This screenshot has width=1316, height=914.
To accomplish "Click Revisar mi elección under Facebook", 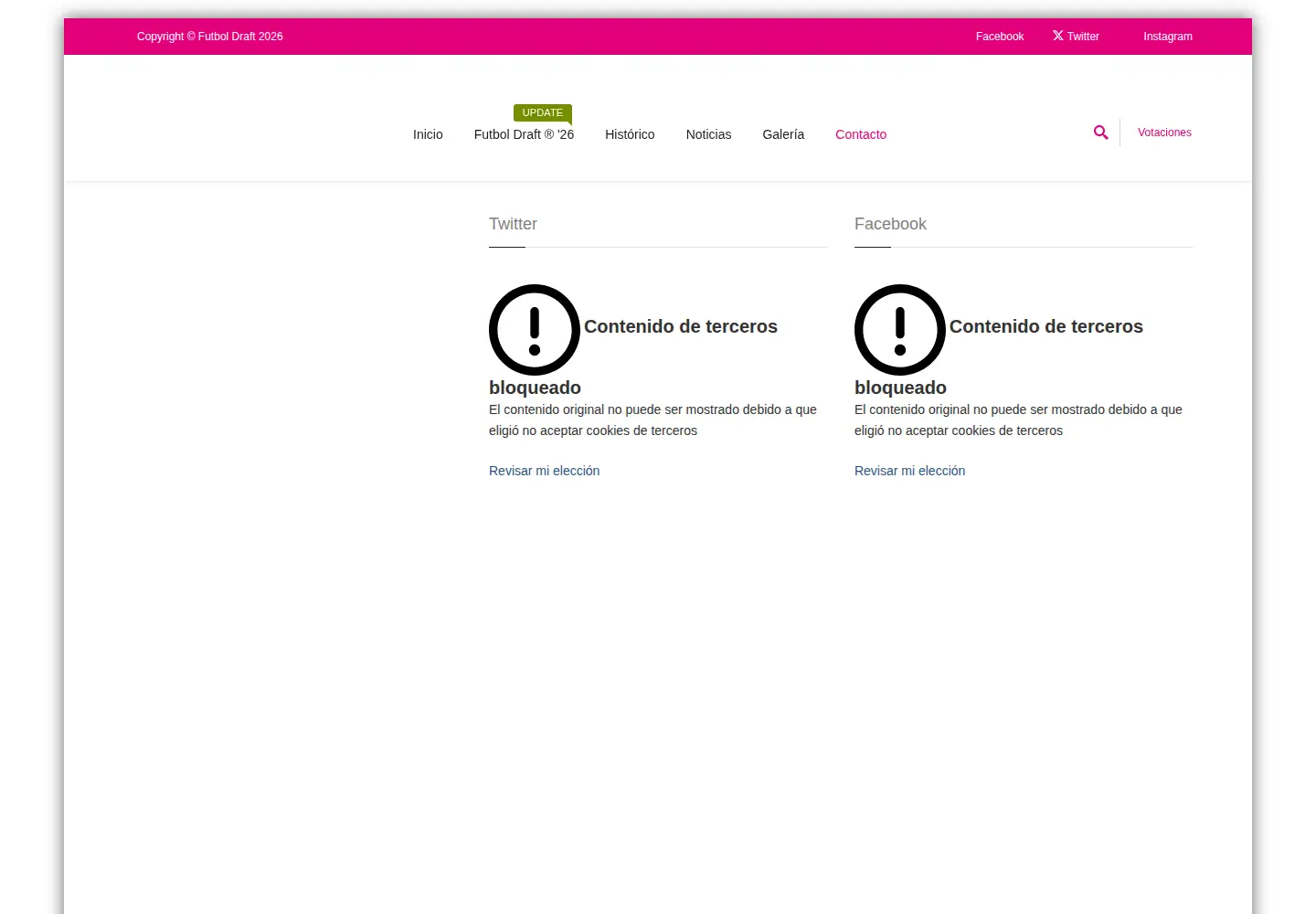I will [x=909, y=471].
